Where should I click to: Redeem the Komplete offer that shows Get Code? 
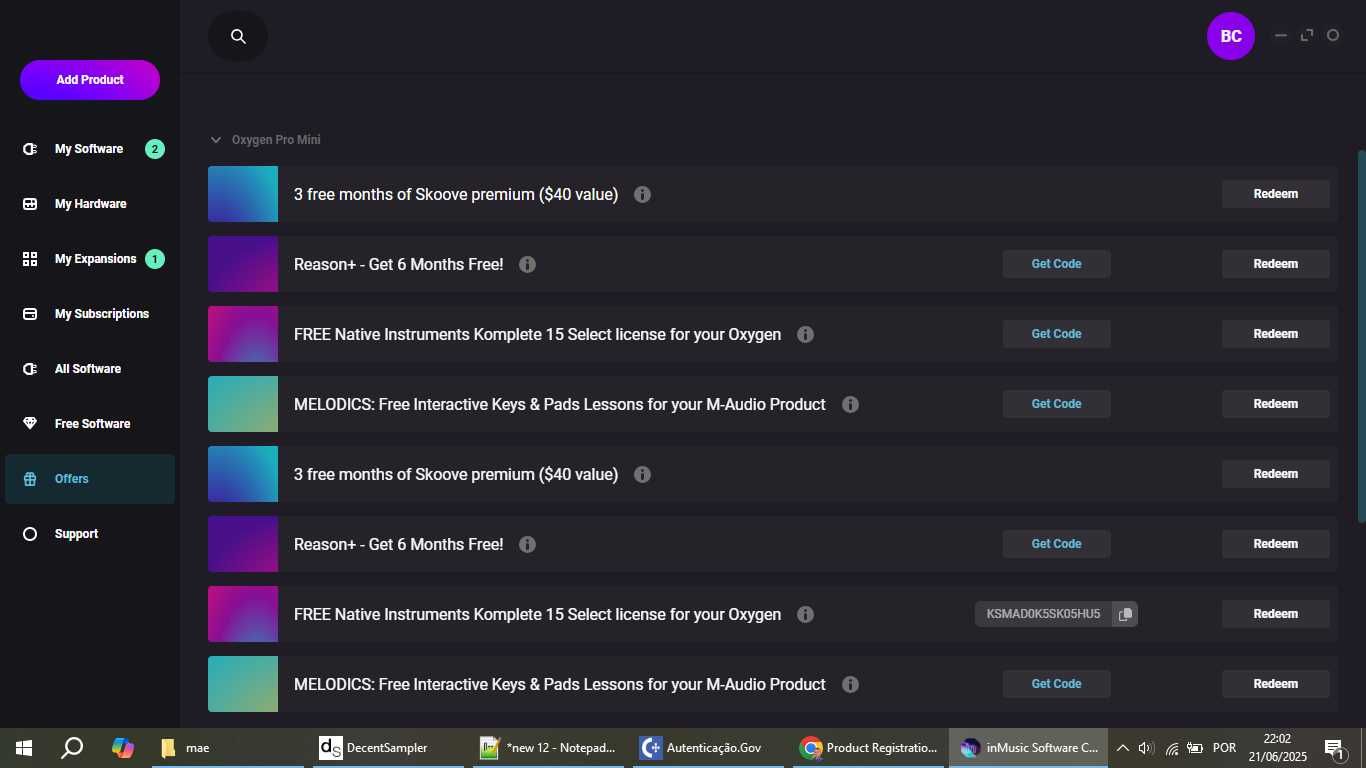pyautogui.click(x=1276, y=334)
